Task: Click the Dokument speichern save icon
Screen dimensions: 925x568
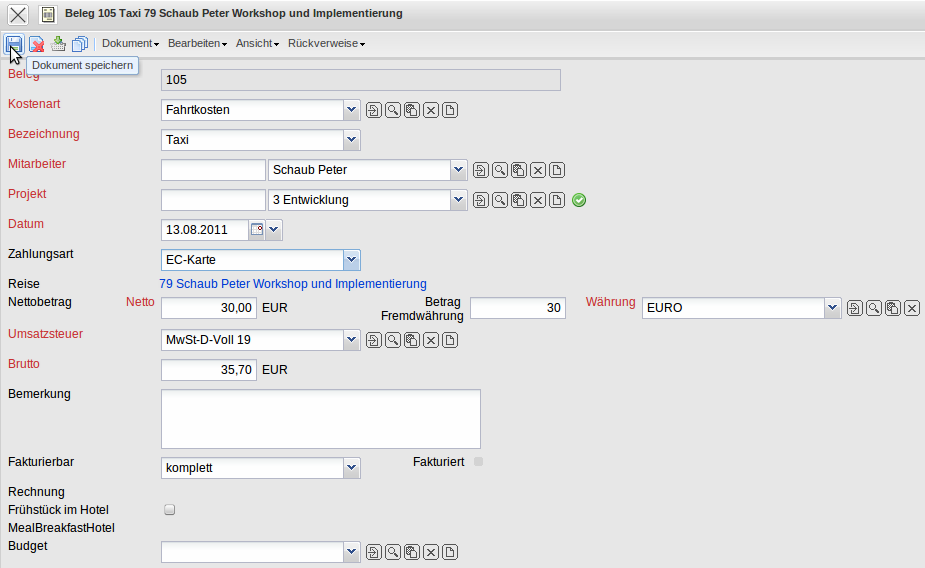Action: coord(14,43)
